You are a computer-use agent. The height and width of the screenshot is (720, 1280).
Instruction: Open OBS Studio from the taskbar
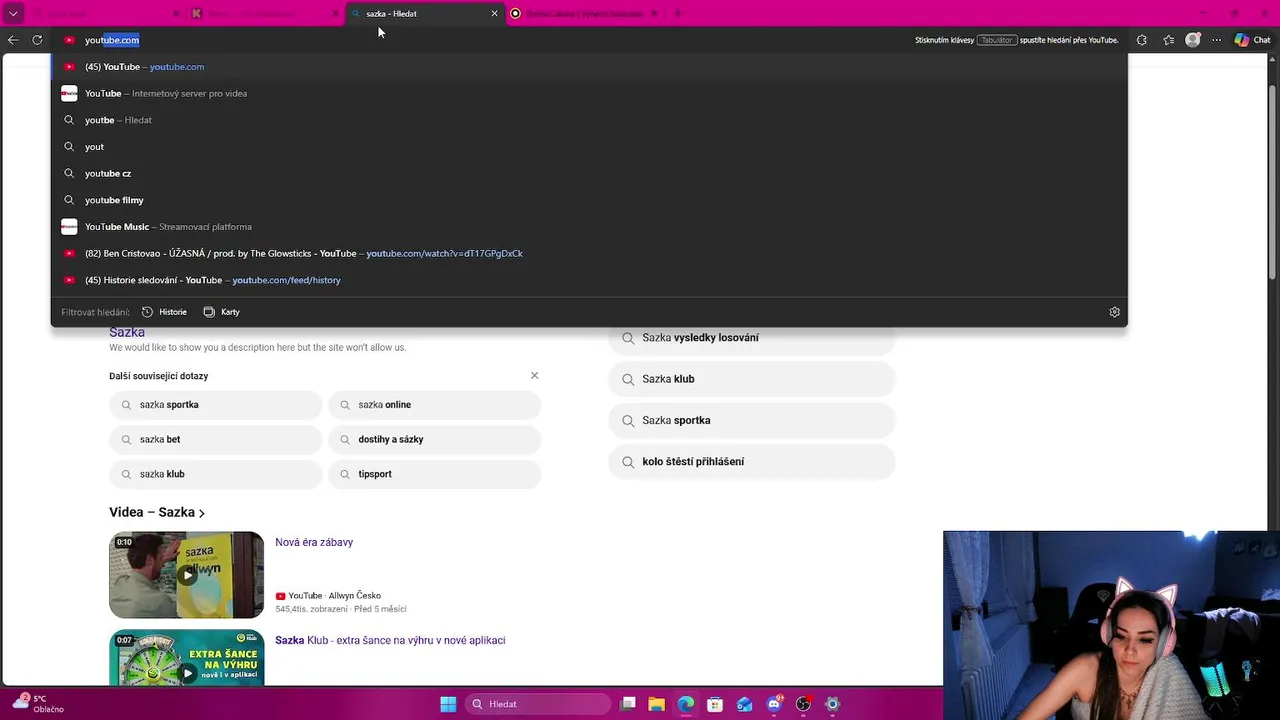coord(803,704)
